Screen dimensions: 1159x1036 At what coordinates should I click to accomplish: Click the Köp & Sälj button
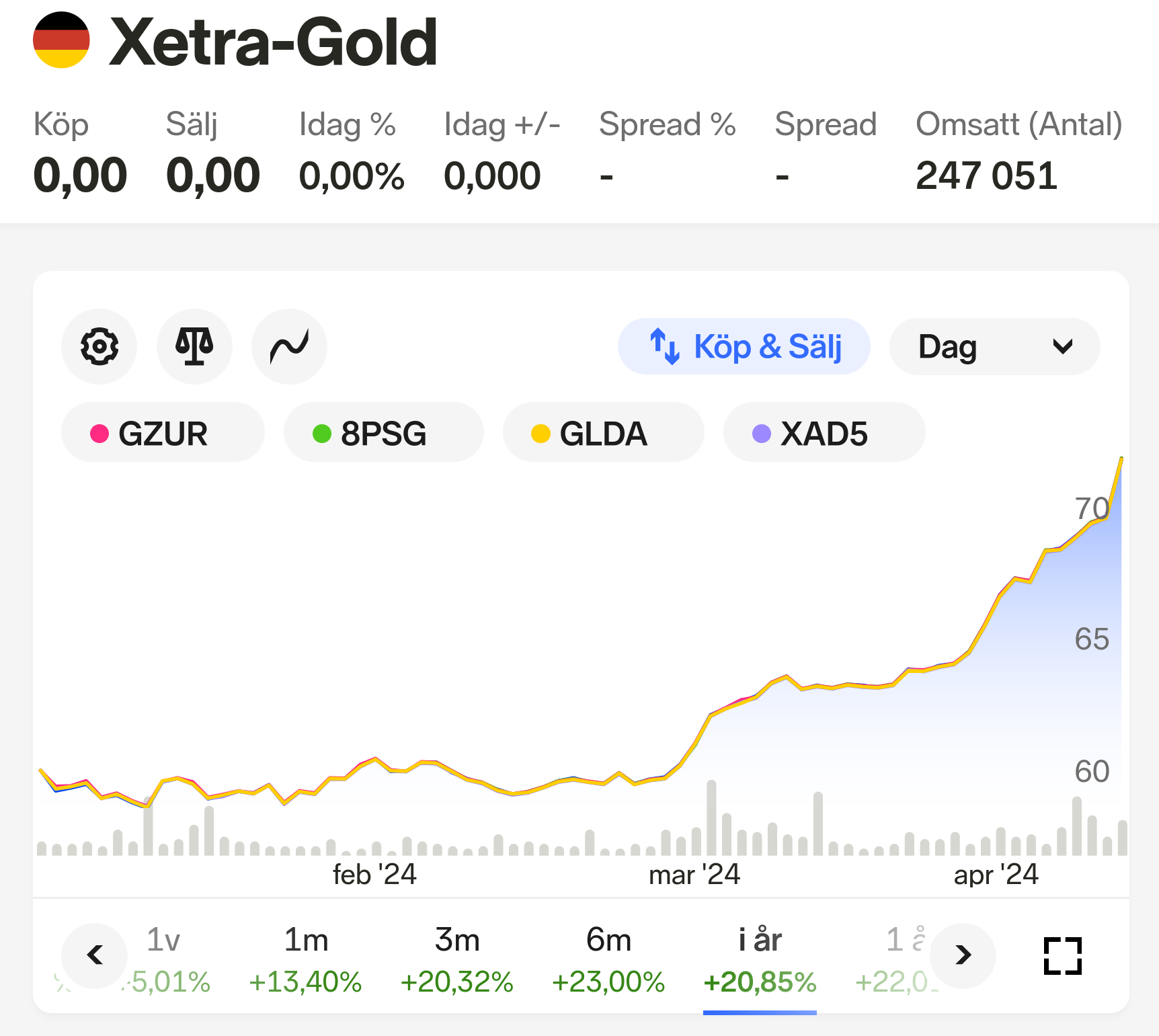pyautogui.click(x=744, y=346)
